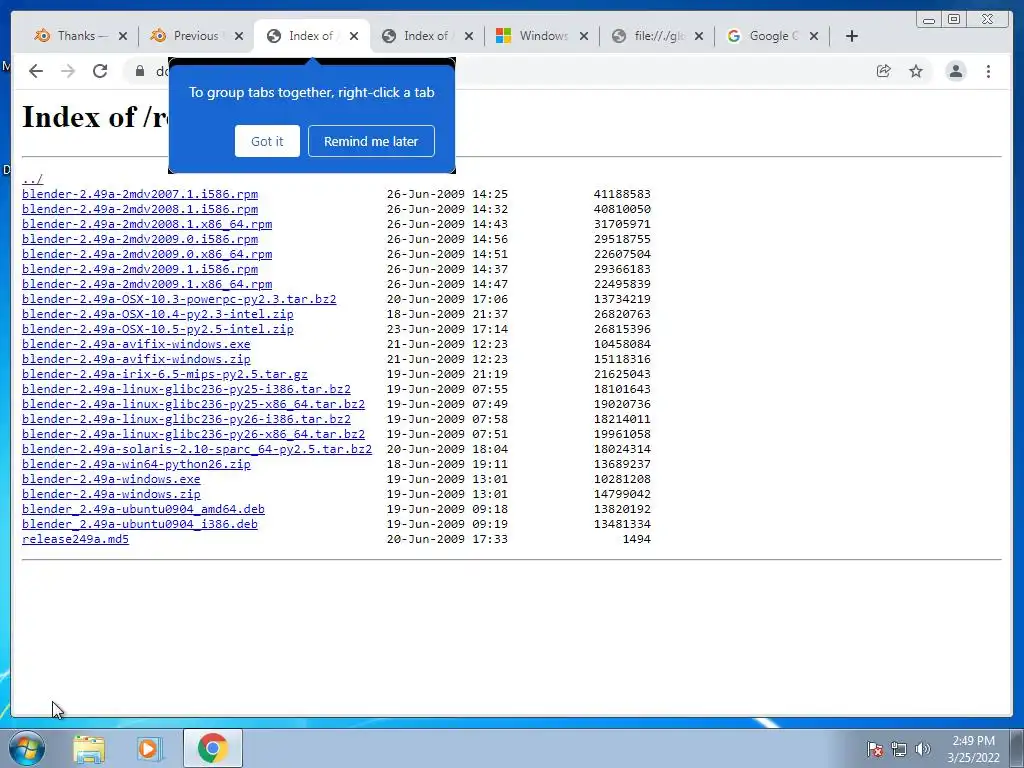Screen dimensions: 1024x768
Task: Download the OSX-10.5 py2.5 intel zip
Action: [x=157, y=329]
